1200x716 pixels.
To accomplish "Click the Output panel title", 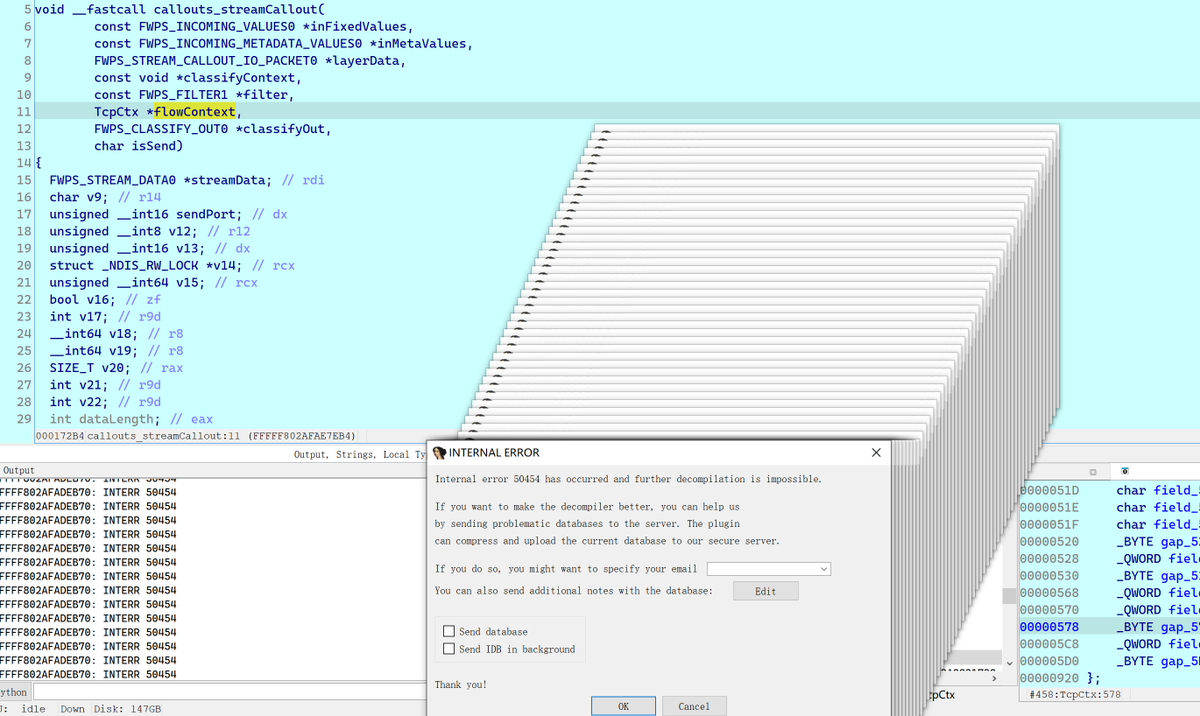I will point(19,470).
